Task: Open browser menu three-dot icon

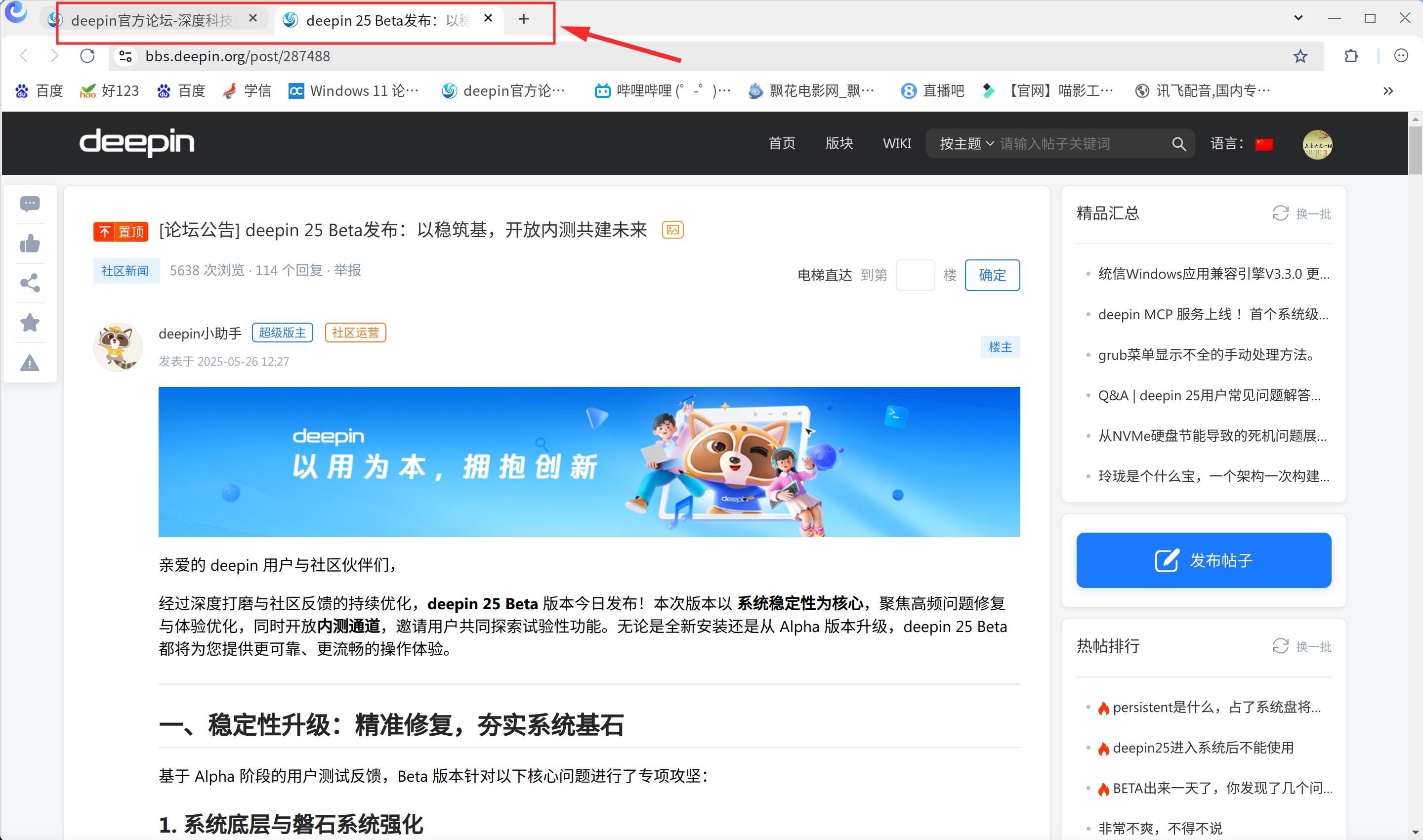Action: coord(1401,55)
